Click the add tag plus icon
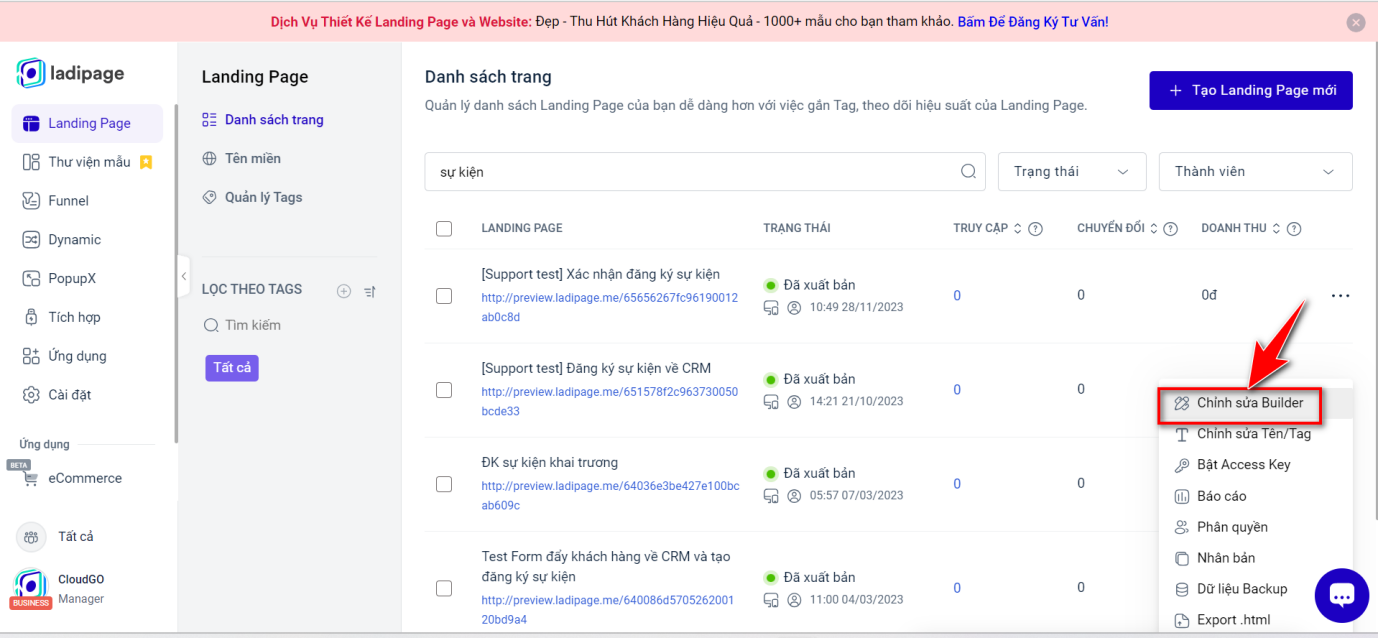The width and height of the screenshot is (1378, 638). click(x=344, y=291)
